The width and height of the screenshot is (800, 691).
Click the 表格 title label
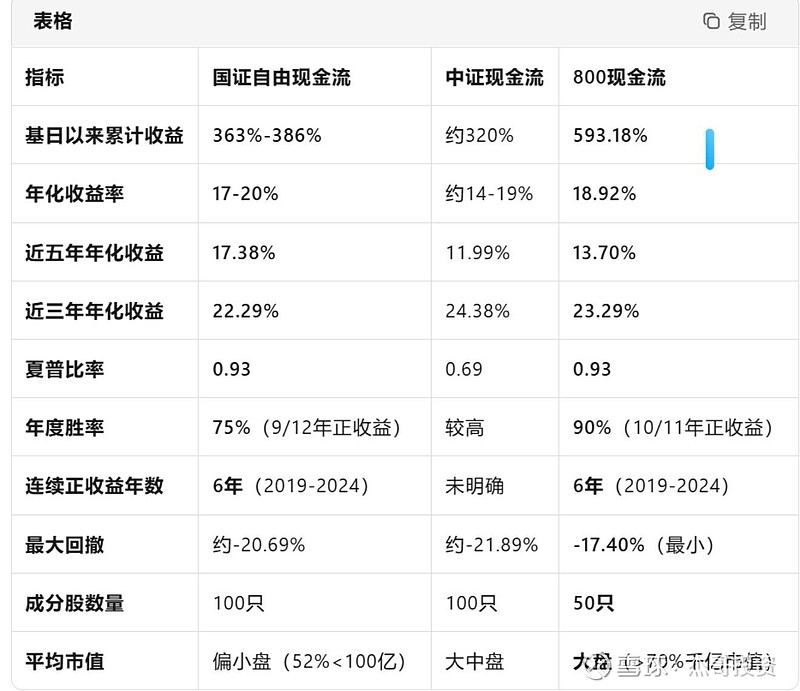[x=52, y=21]
